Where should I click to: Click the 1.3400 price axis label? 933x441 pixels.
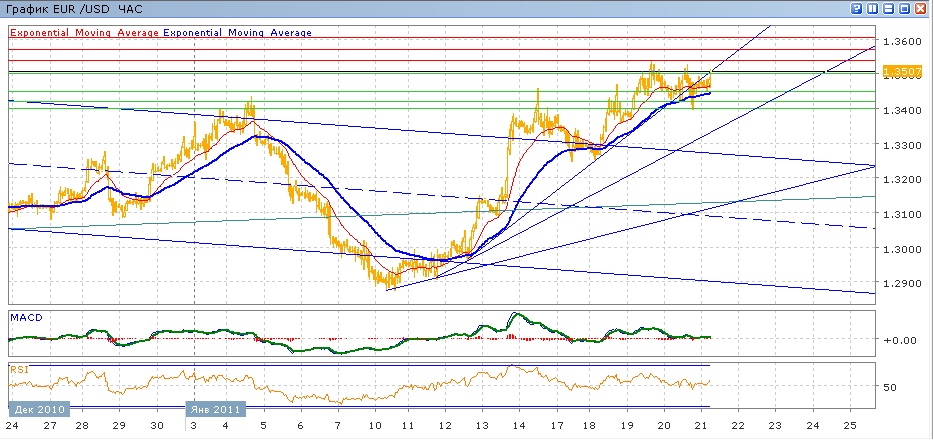pyautogui.click(x=902, y=110)
